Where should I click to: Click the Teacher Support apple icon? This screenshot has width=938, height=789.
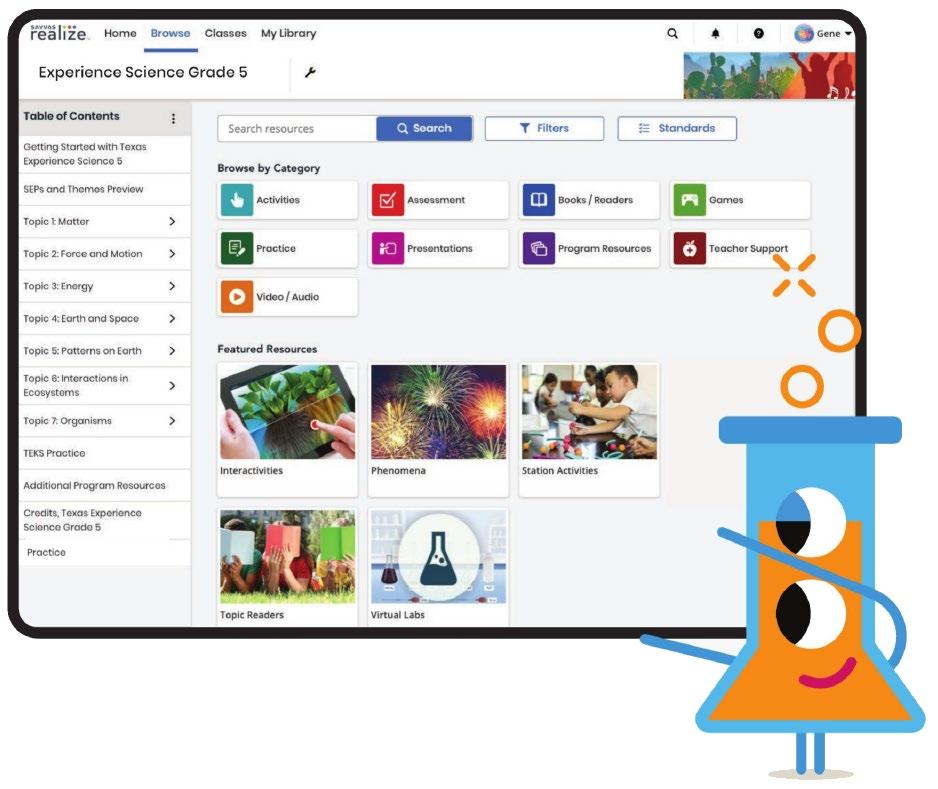click(x=689, y=248)
